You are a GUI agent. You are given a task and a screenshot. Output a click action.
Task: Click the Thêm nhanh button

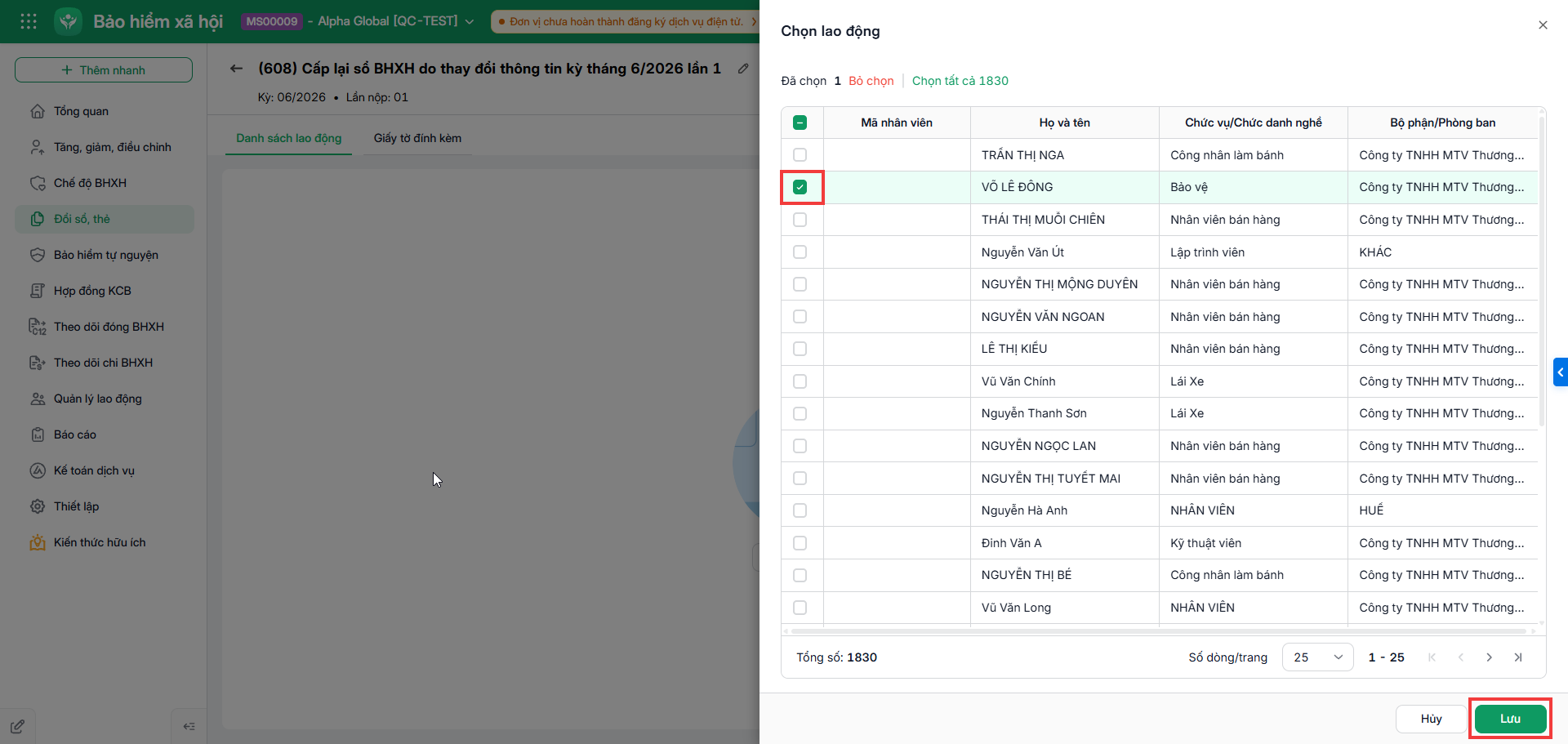pyautogui.click(x=104, y=70)
